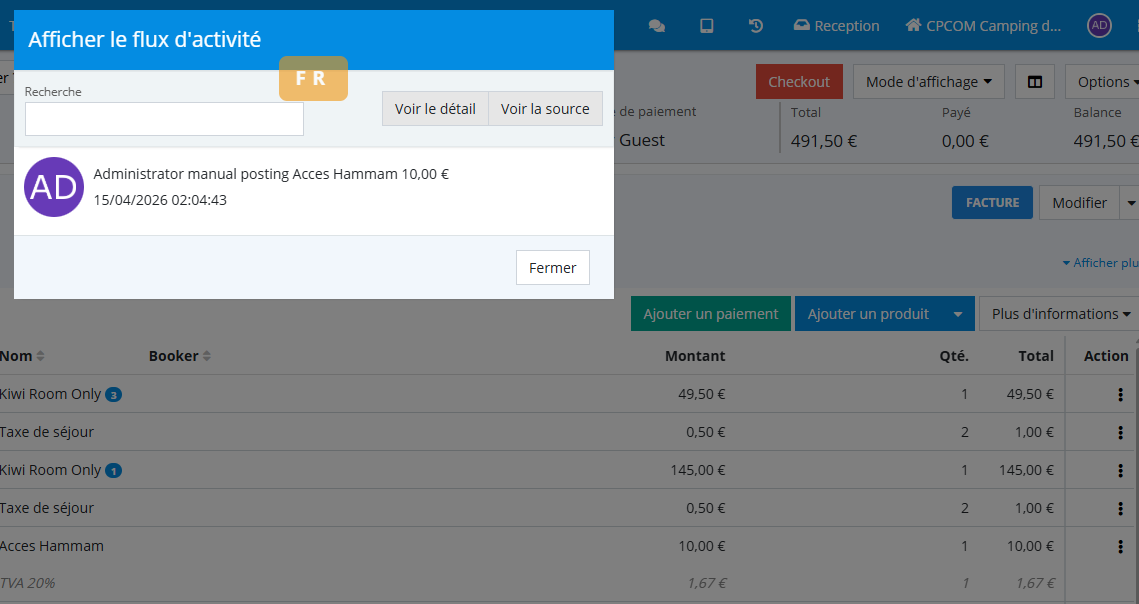1139x604 pixels.
Task: Click the AD user avatar in top bar
Action: point(1099,26)
